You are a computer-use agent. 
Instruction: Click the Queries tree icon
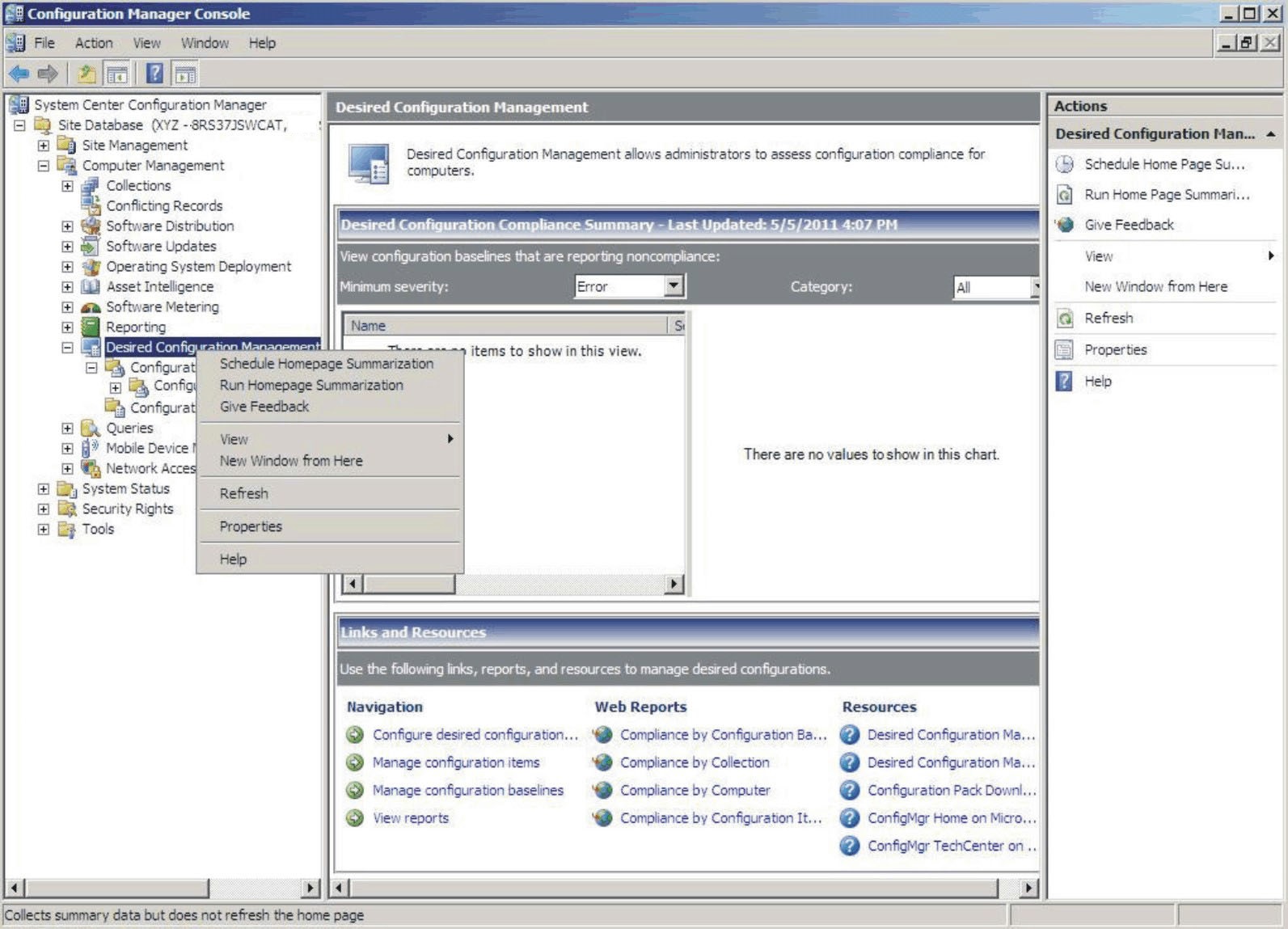pos(91,429)
